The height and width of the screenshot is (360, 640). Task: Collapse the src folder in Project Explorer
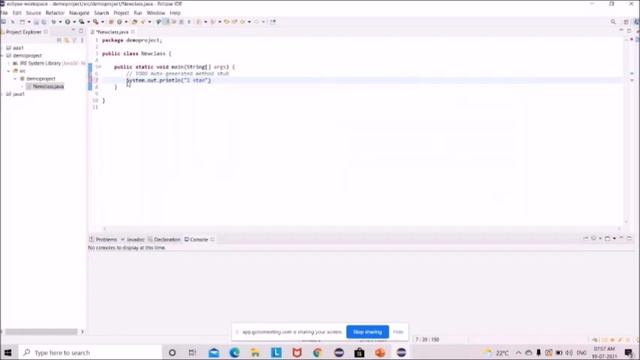[9, 71]
